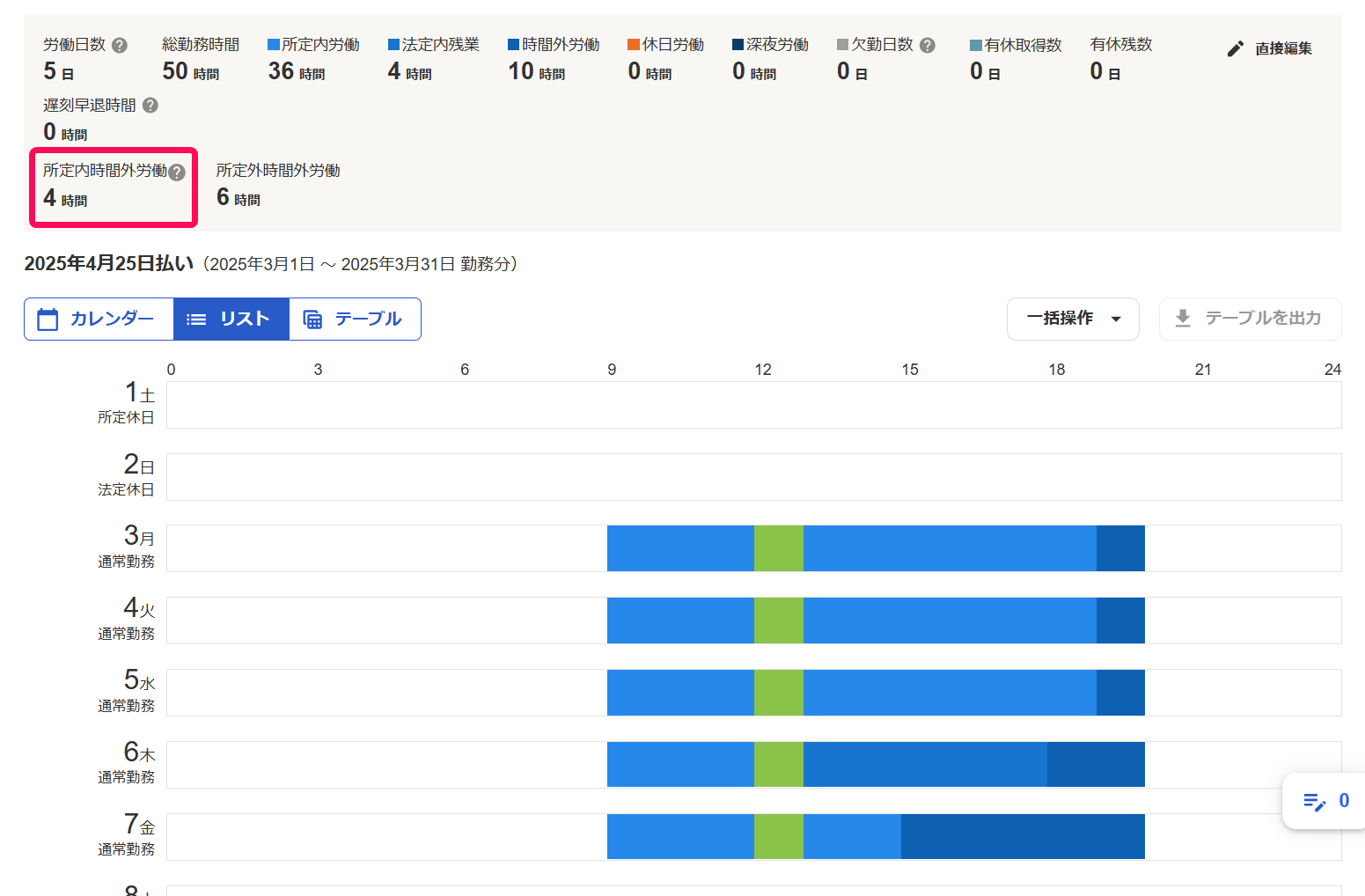Click the リスト list icon

coord(196,319)
